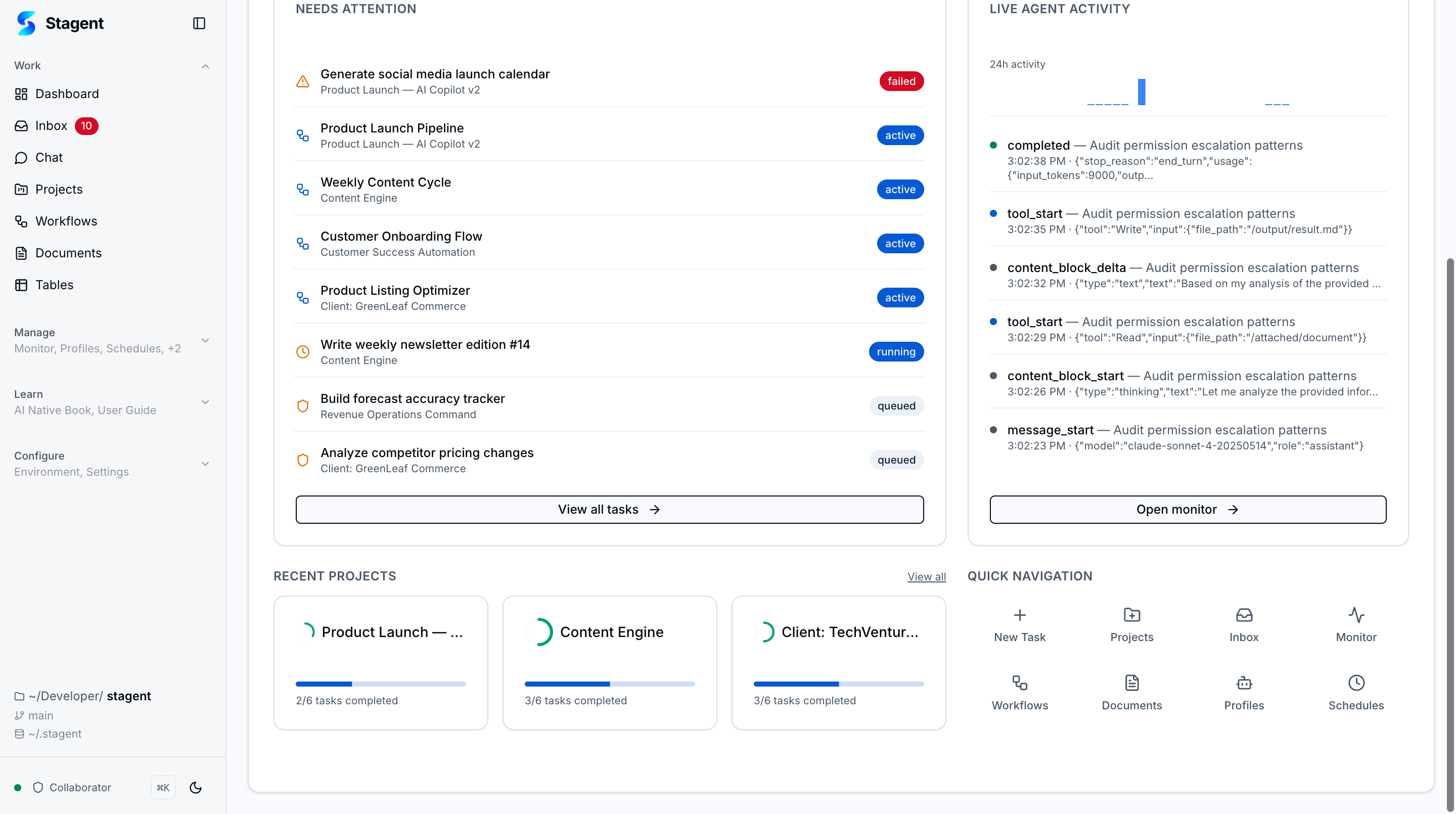The height and width of the screenshot is (814, 1456).
Task: Open Profiles quick navigation icon
Action: [x=1244, y=683]
